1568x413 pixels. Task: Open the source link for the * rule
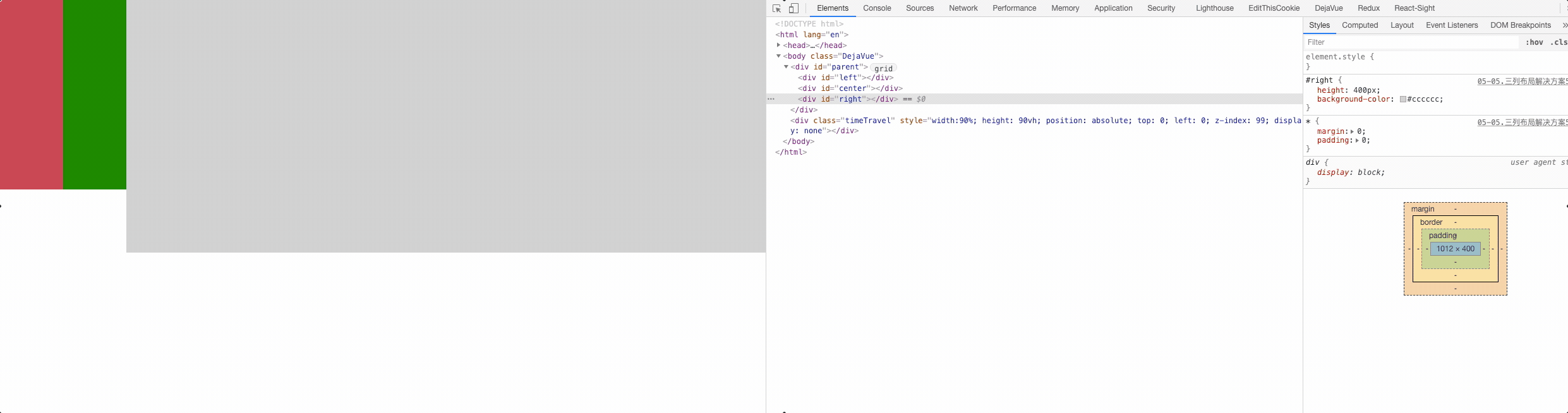[x=1521, y=123]
